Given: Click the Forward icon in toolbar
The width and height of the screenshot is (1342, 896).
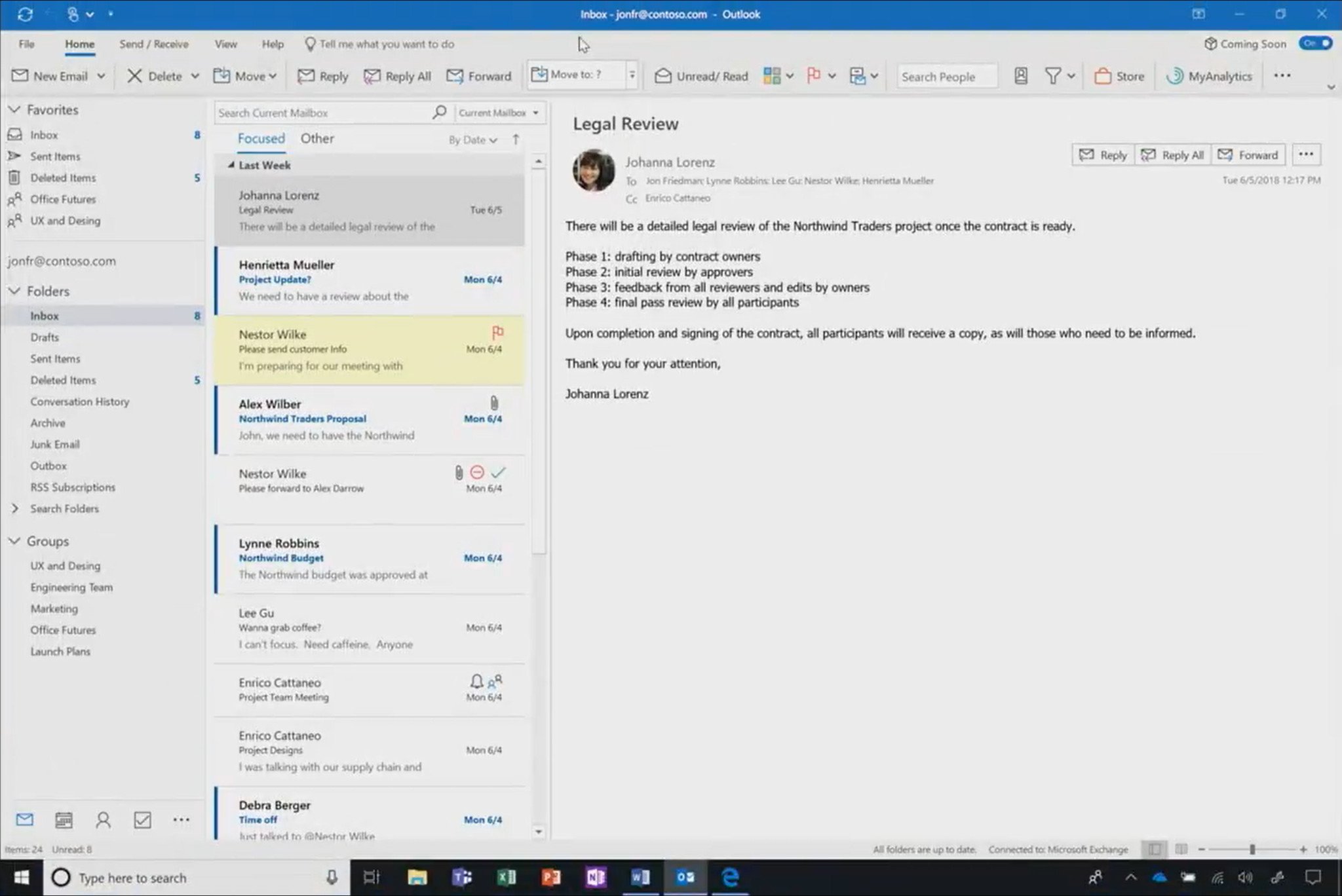Looking at the screenshot, I should (479, 76).
